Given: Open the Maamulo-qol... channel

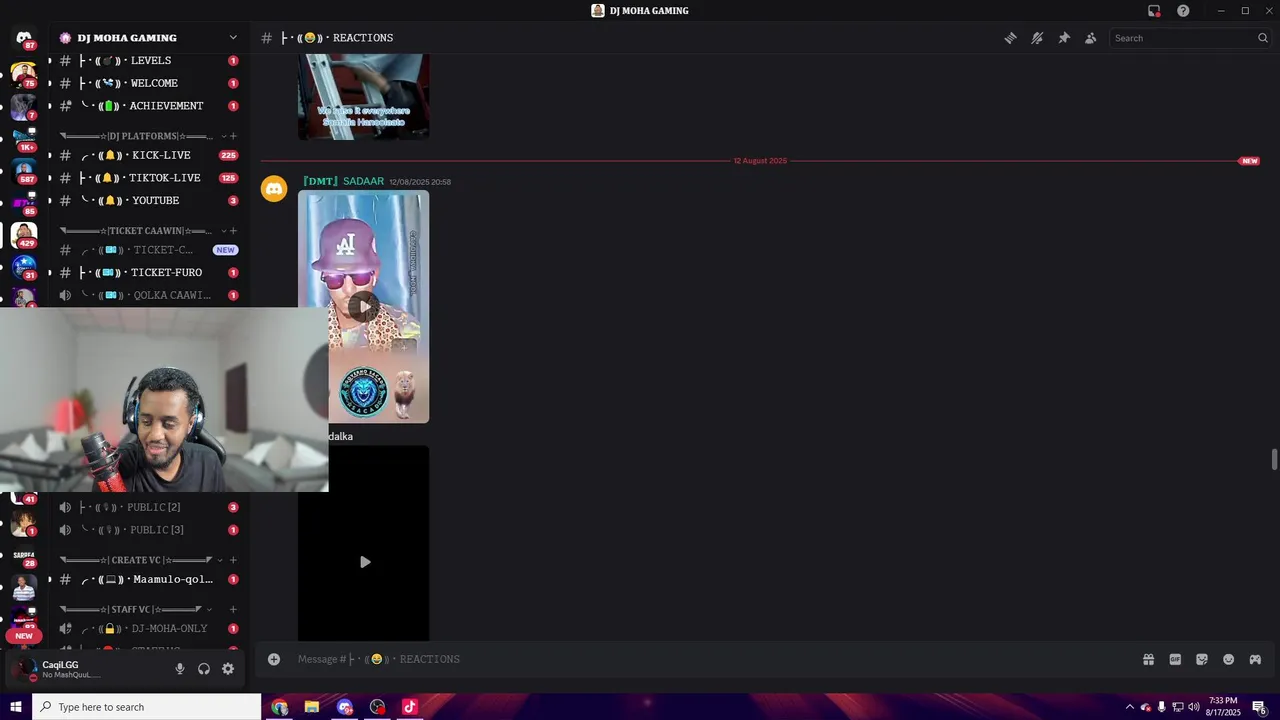Looking at the screenshot, I should pyautogui.click(x=148, y=579).
